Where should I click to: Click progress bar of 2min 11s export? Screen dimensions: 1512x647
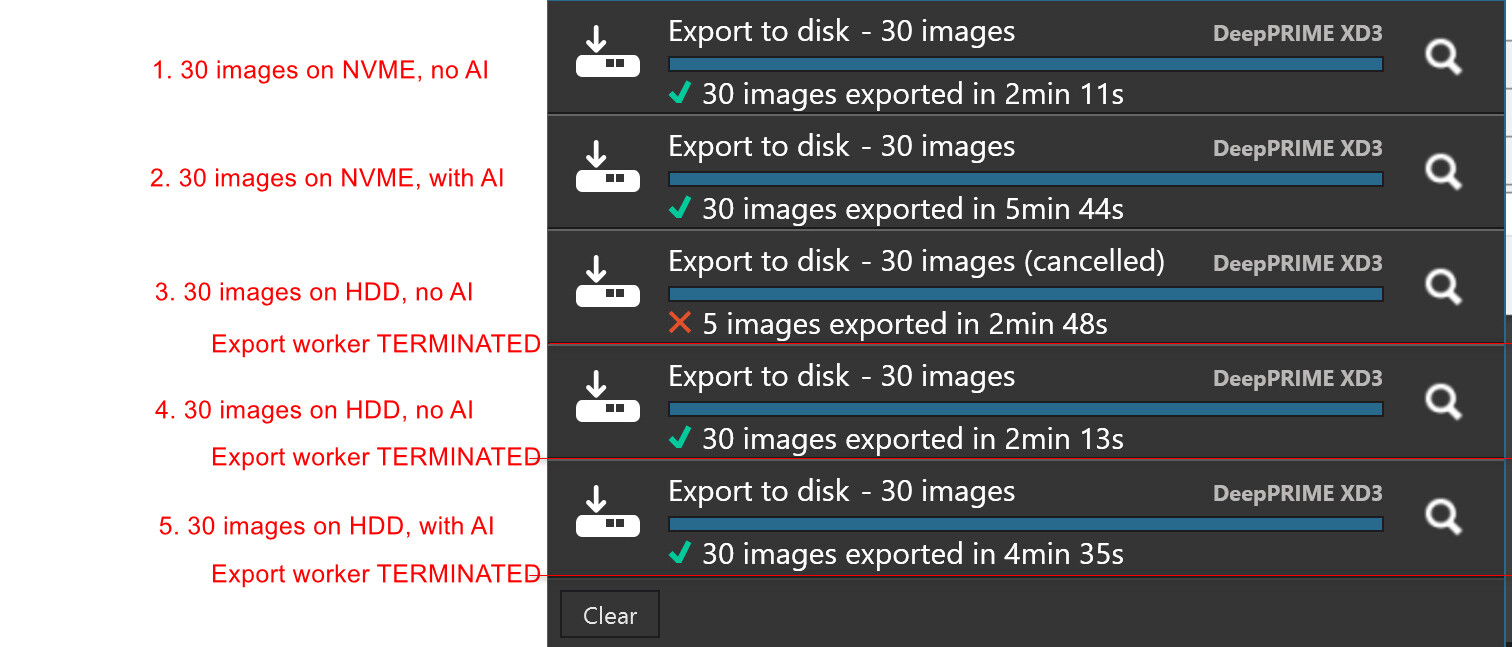coord(1025,64)
